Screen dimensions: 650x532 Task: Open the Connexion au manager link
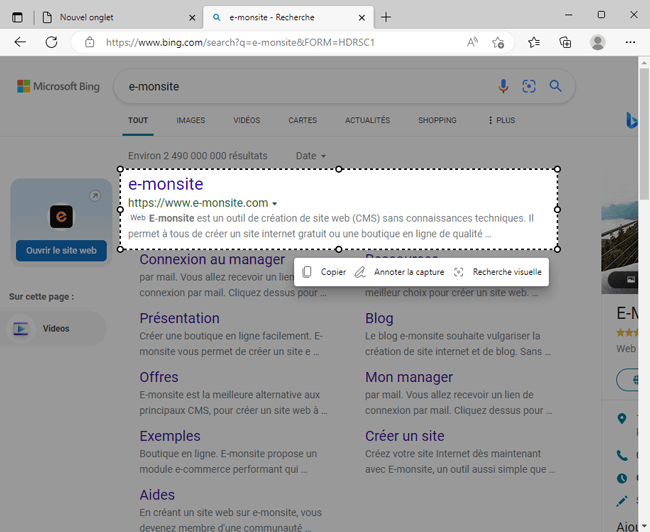pyautogui.click(x=212, y=260)
